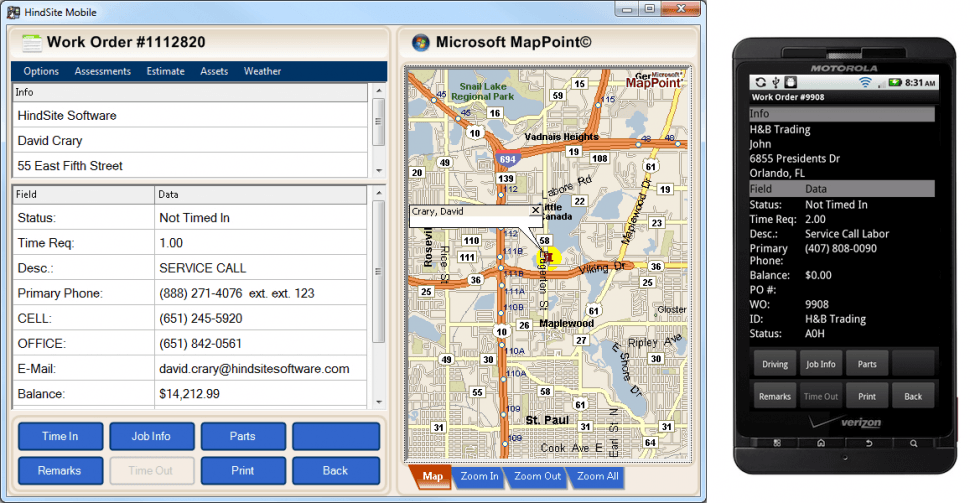Click the red location pin on map
Screen dimensions: 970x503
[x=548, y=257]
